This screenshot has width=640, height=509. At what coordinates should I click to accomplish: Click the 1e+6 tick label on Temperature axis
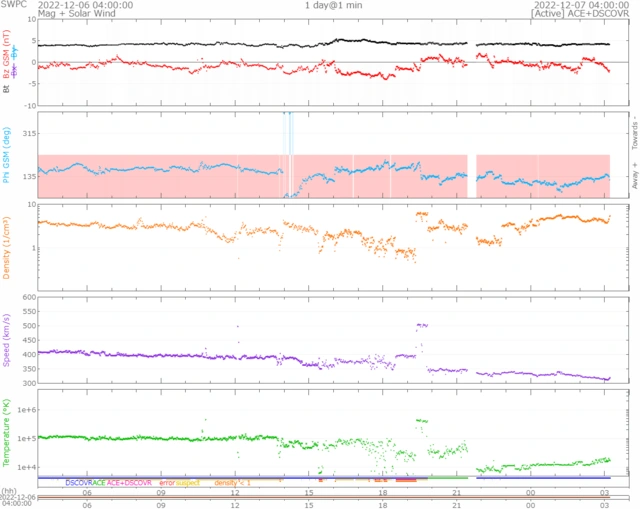[27, 410]
